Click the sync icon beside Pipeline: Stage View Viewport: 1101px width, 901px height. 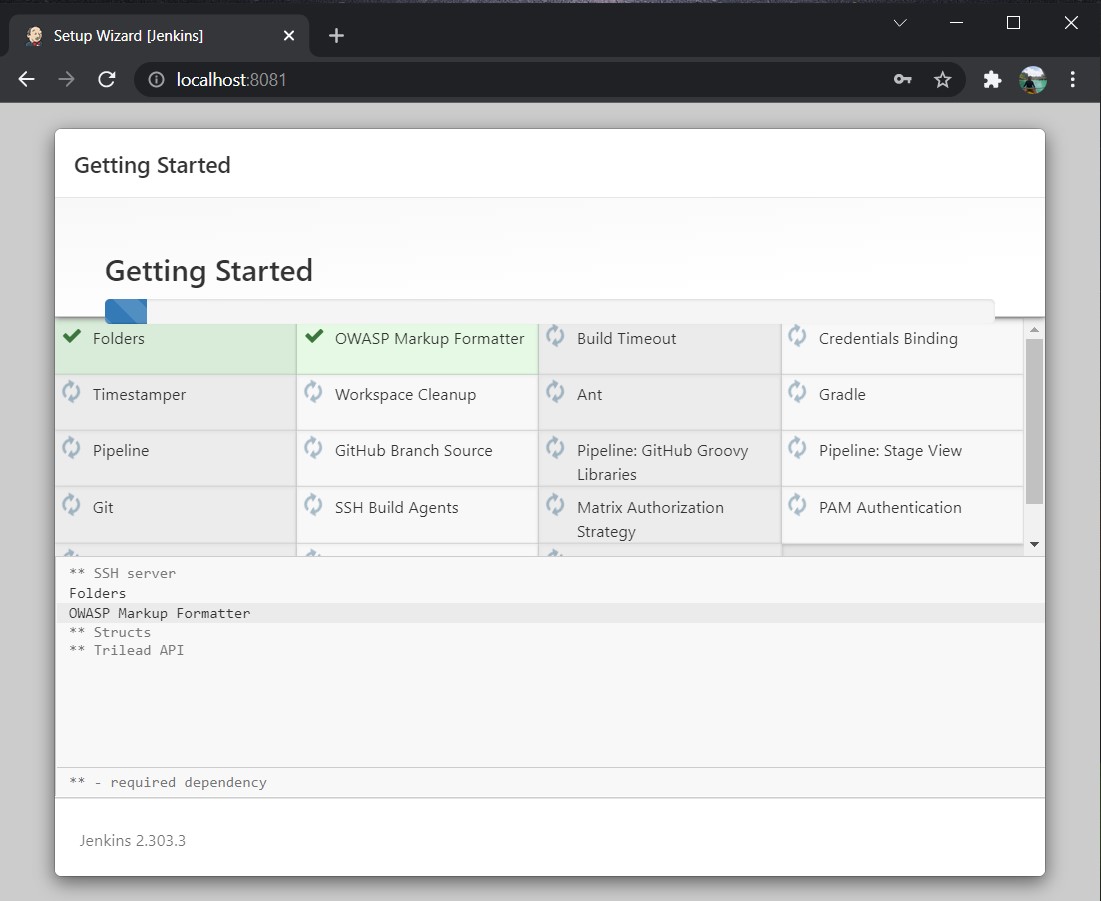click(x=797, y=448)
